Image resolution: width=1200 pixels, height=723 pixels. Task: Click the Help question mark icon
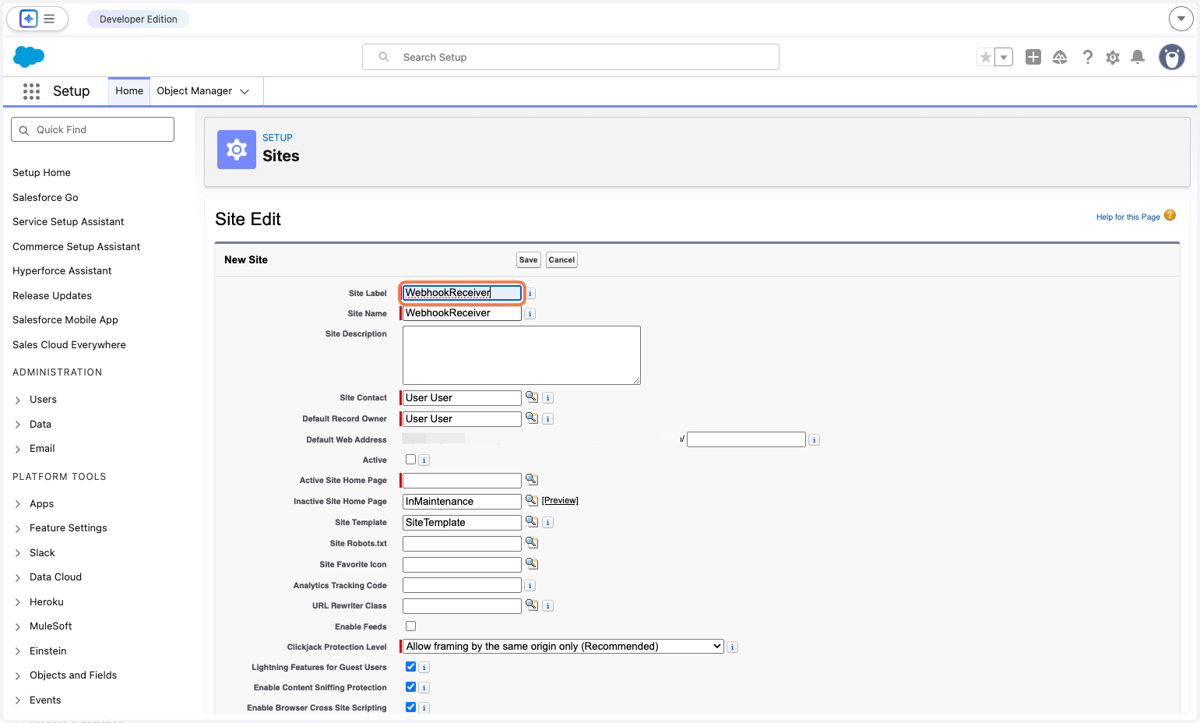pos(1087,58)
